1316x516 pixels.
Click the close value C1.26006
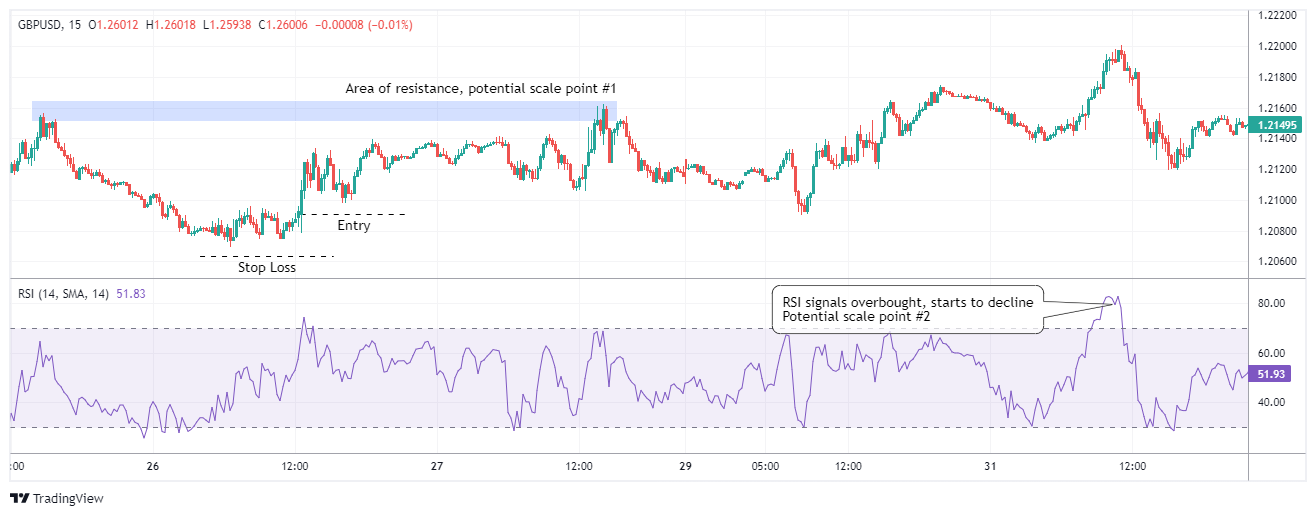(x=285, y=24)
